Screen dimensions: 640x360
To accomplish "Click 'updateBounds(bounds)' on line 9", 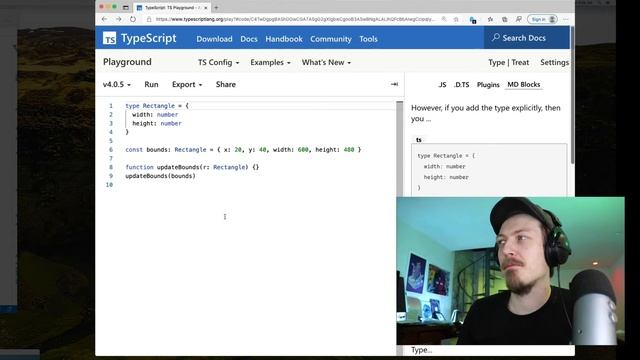I will point(160,176).
